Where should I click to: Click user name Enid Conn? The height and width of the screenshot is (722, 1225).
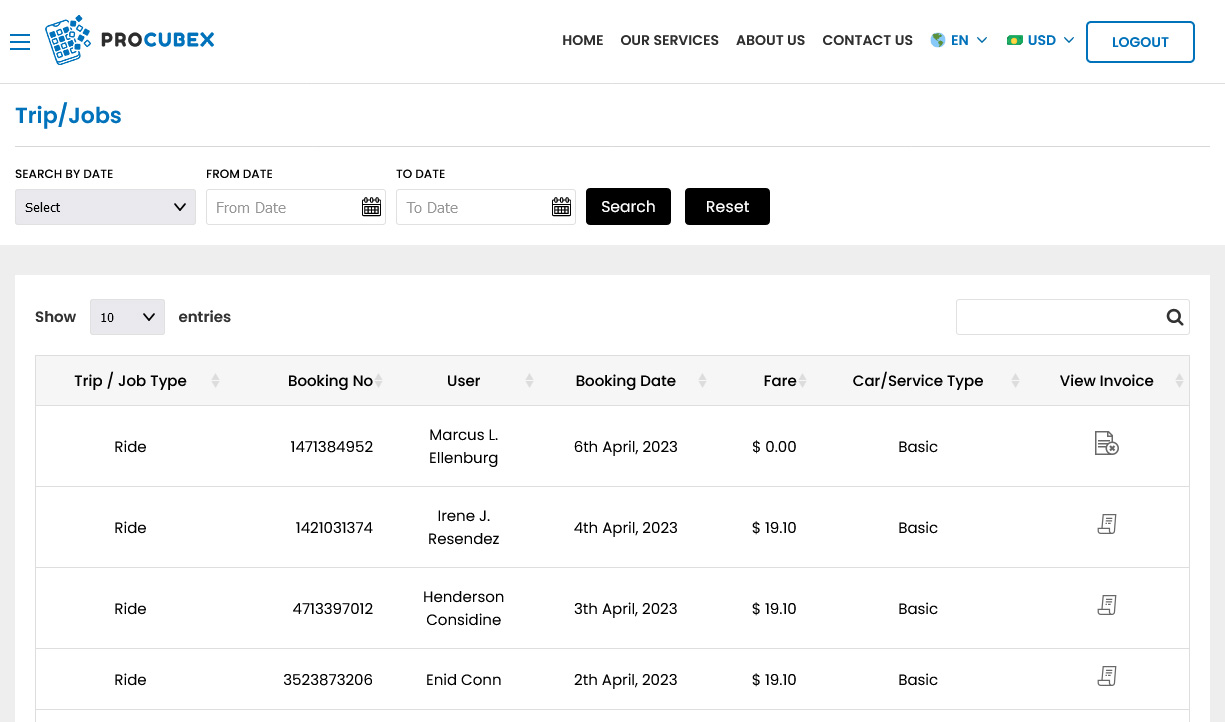tap(464, 680)
